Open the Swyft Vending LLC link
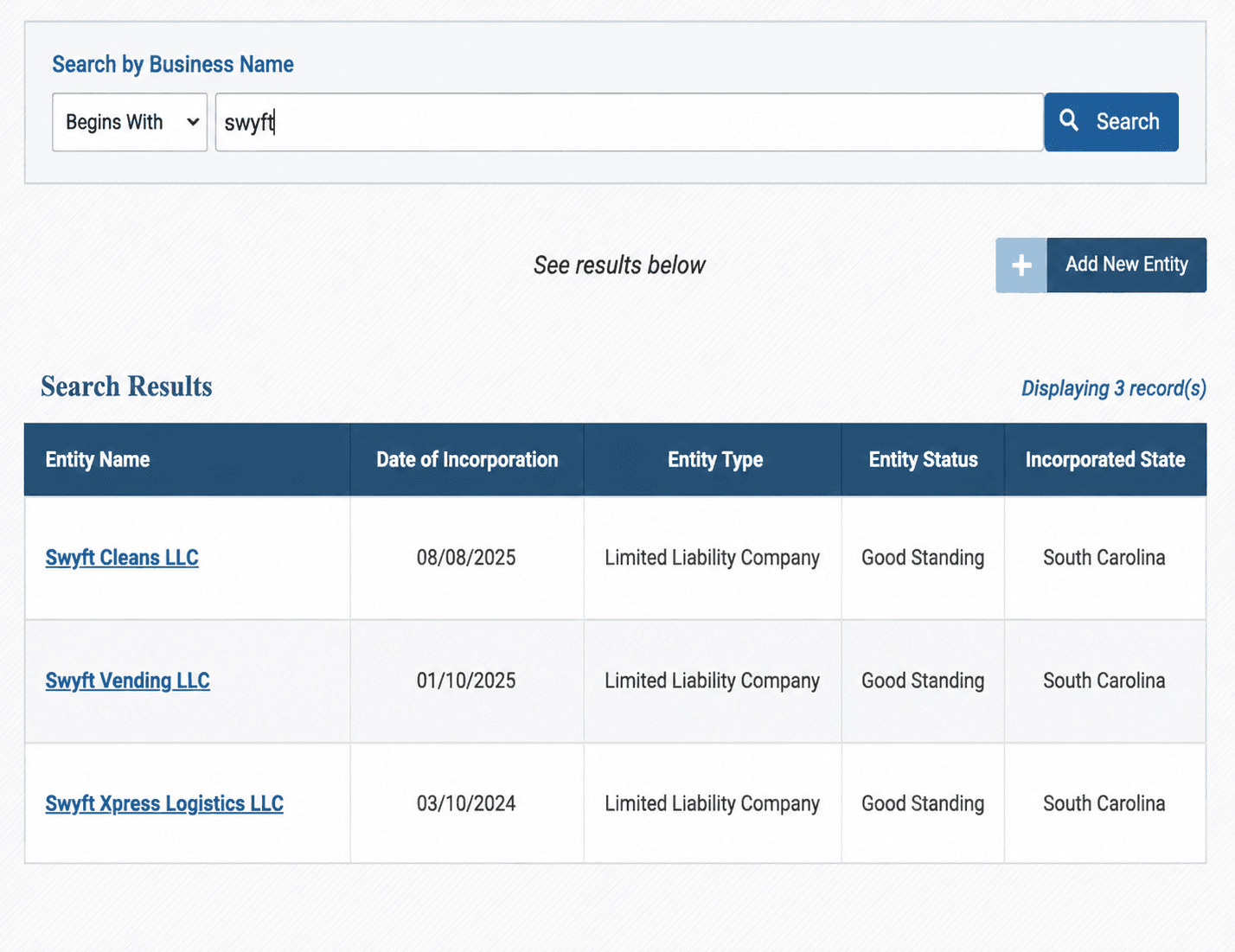1235x952 pixels. tap(127, 680)
